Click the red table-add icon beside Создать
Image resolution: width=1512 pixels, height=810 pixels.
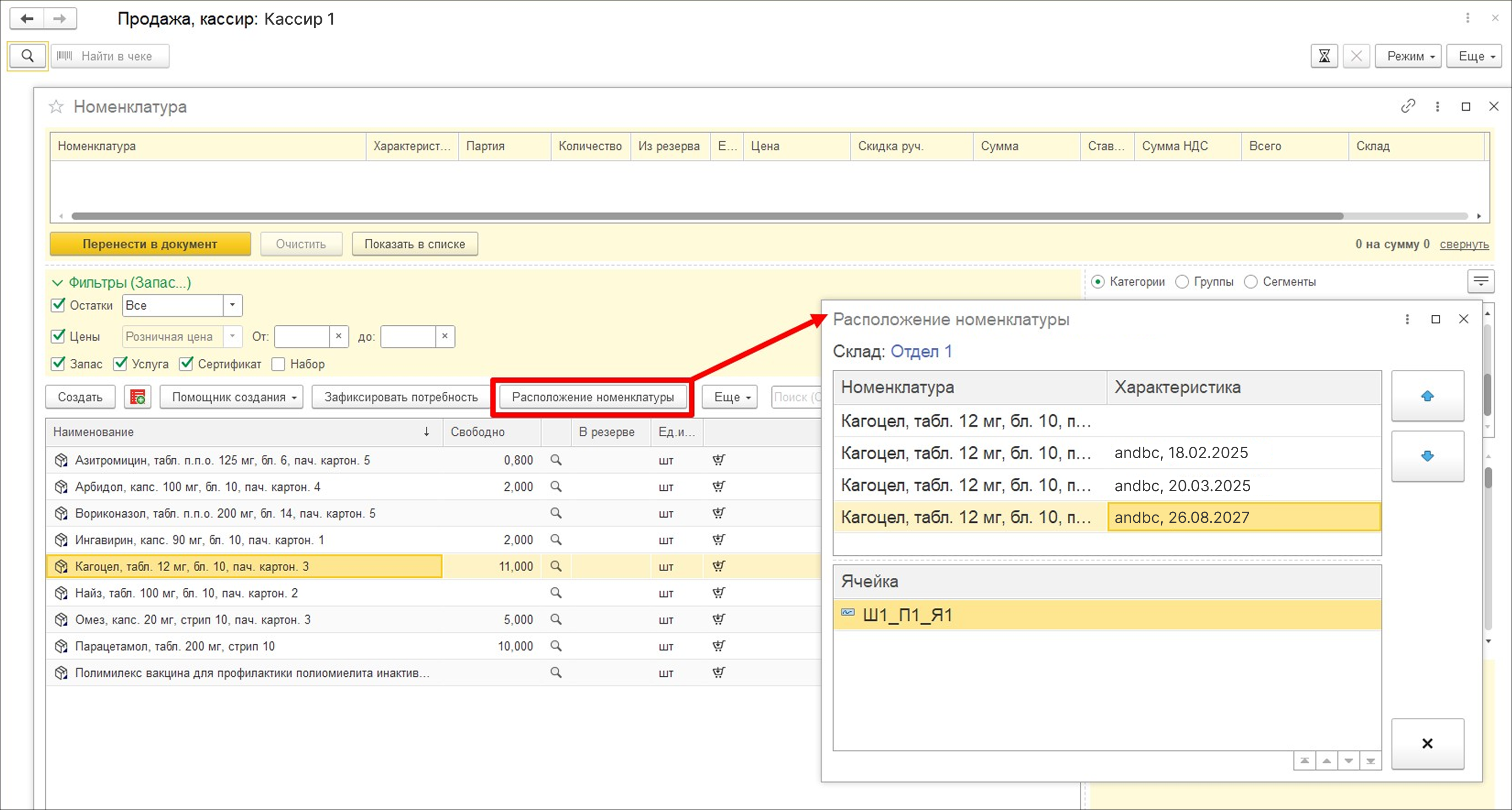(x=137, y=397)
